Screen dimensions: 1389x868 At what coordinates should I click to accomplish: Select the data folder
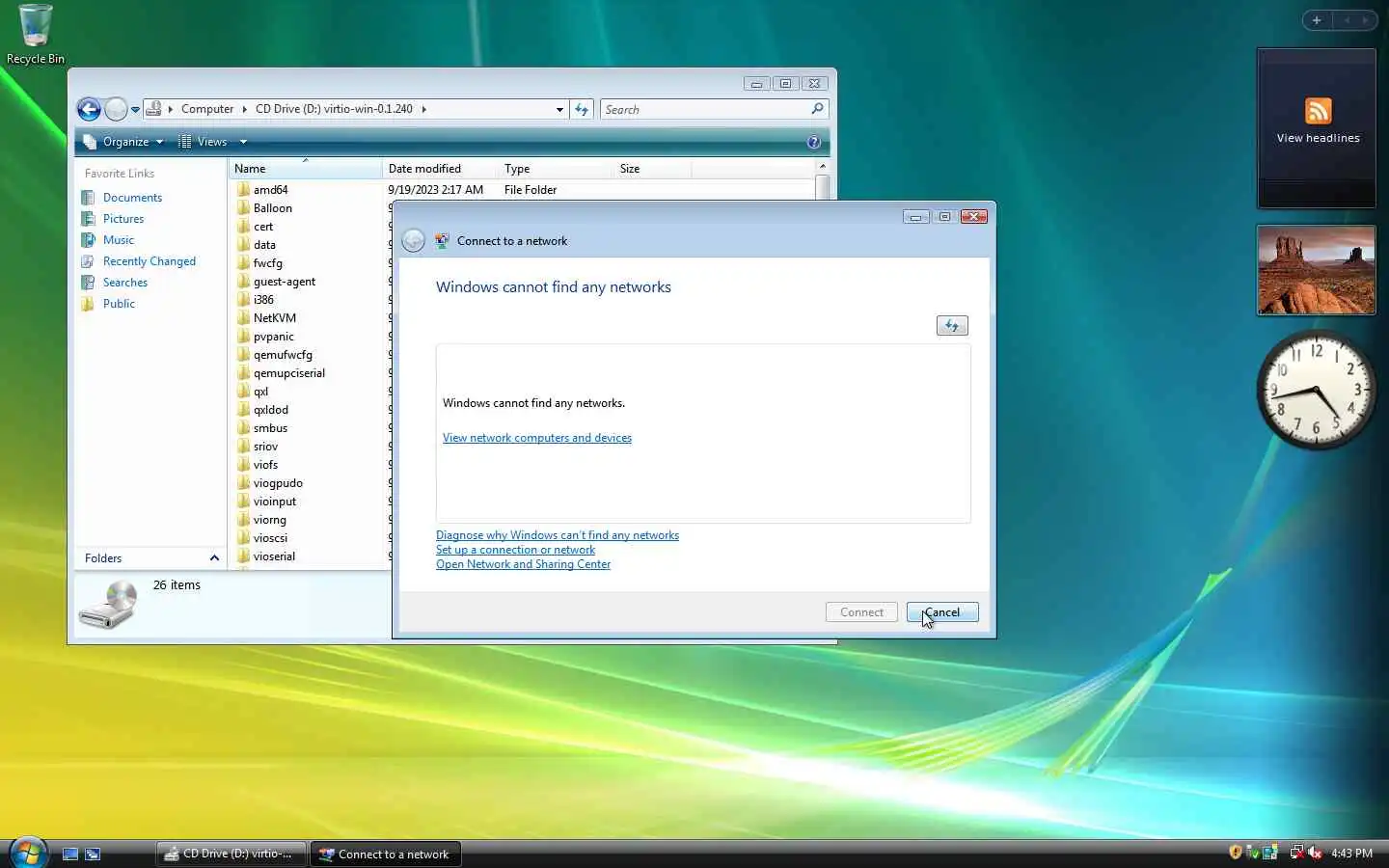click(264, 245)
